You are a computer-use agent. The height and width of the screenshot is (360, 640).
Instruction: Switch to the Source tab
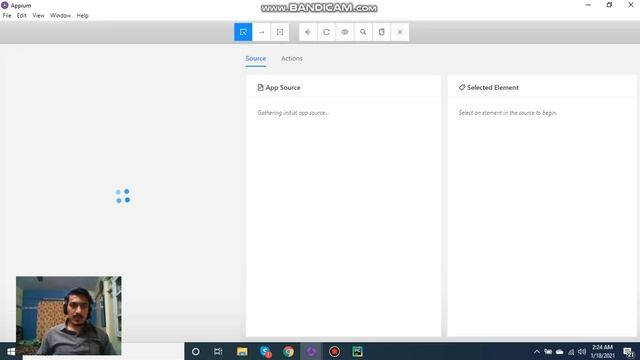pyautogui.click(x=256, y=59)
